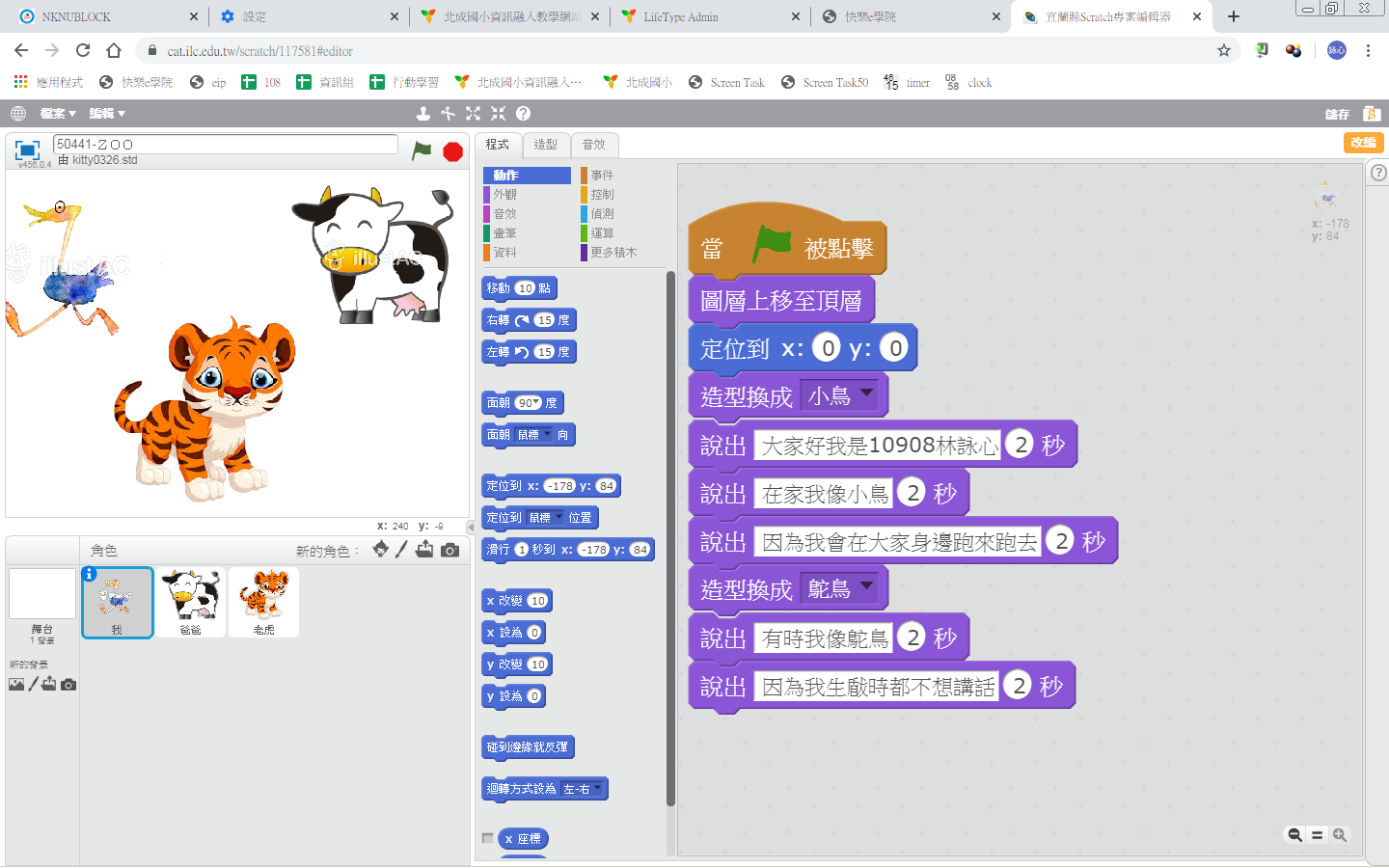The width and height of the screenshot is (1389, 868).
Task: Upload backdrop from file
Action: click(x=49, y=684)
